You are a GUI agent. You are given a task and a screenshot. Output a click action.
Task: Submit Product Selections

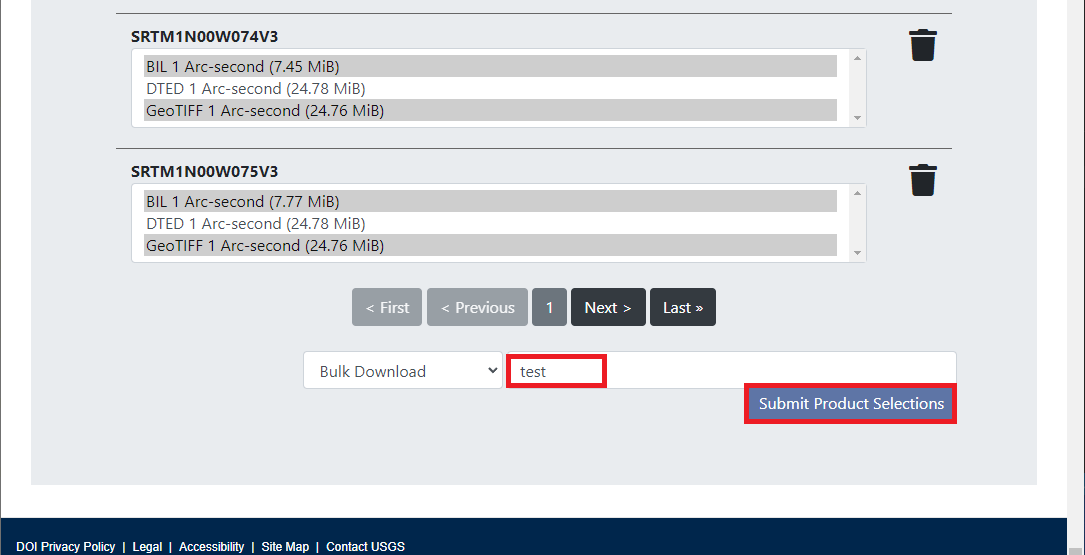click(x=850, y=403)
